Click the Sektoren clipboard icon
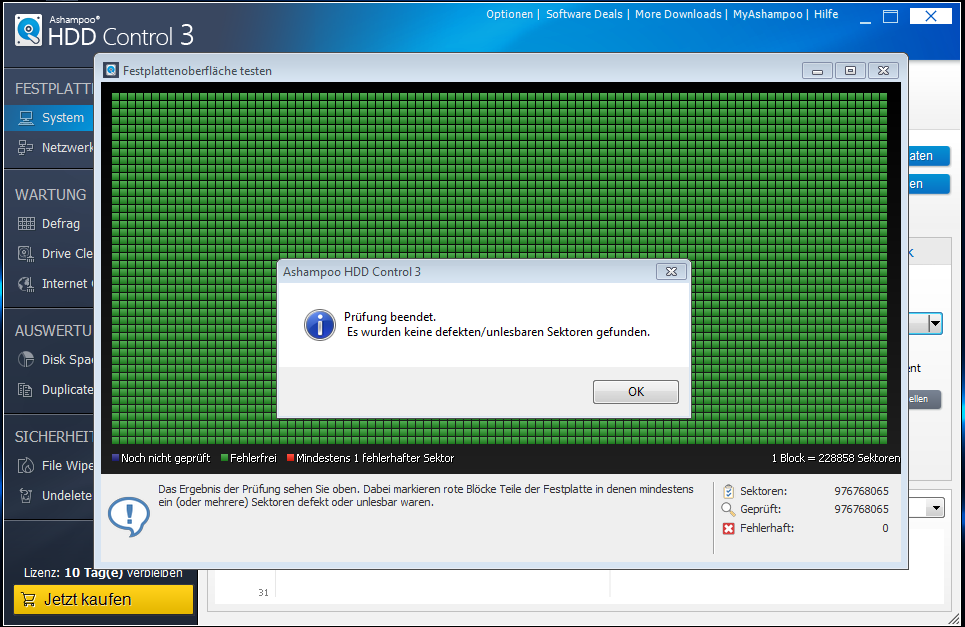The height and width of the screenshot is (627, 965). 729,491
